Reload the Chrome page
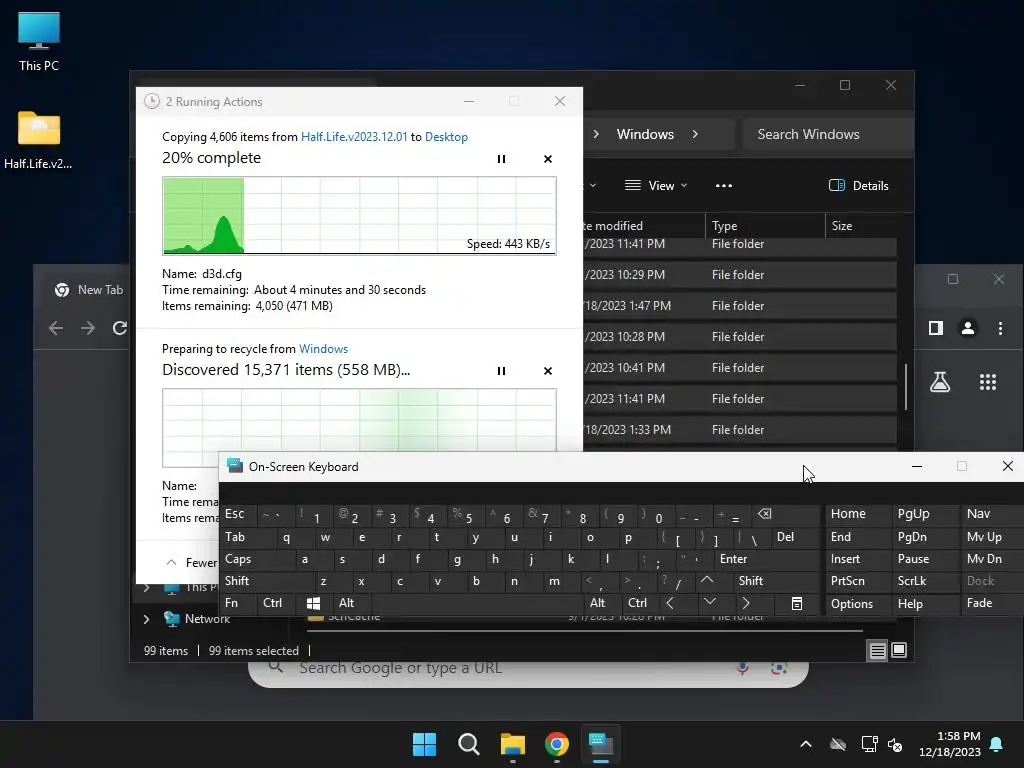The image size is (1024, 768). [119, 328]
